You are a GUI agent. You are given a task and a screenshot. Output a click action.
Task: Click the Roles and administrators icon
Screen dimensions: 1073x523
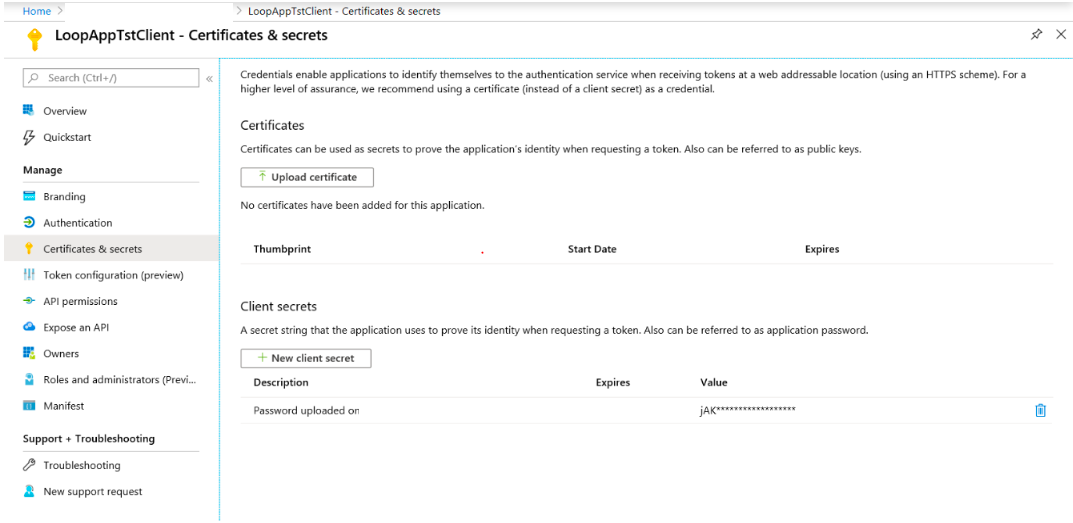click(x=29, y=379)
